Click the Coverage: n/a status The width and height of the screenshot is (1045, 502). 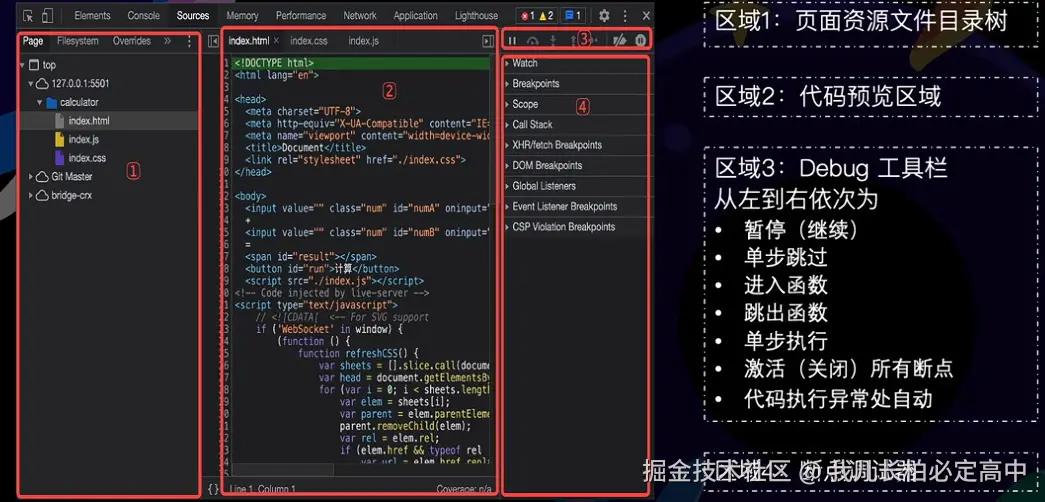tap(464, 489)
